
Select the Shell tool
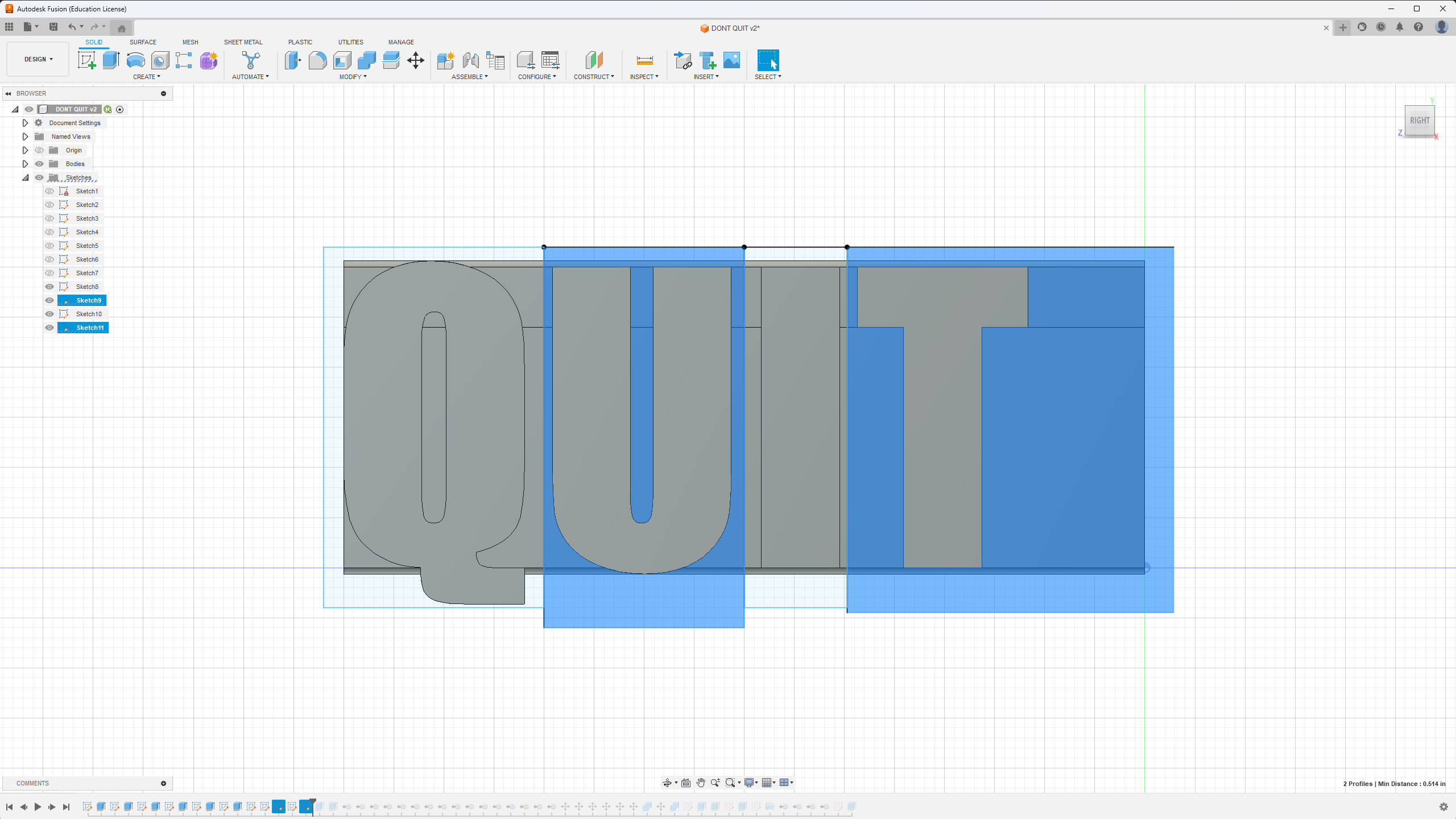342,60
